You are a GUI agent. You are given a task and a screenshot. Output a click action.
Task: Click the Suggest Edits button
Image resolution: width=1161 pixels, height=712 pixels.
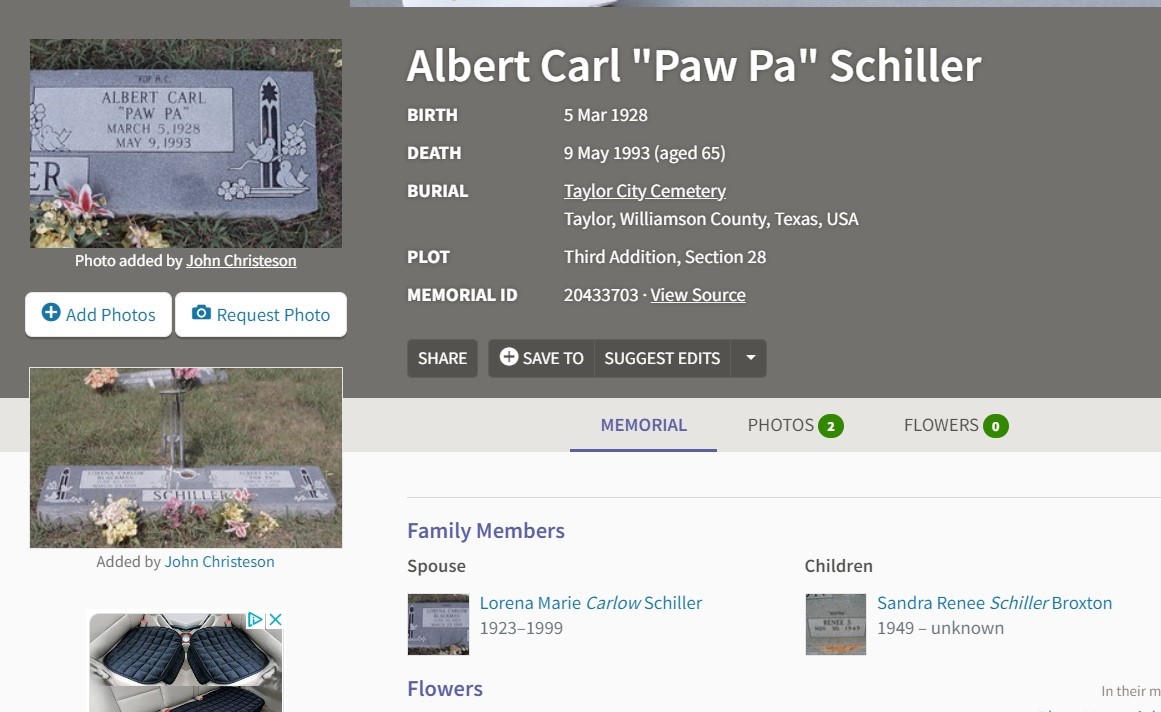point(662,358)
